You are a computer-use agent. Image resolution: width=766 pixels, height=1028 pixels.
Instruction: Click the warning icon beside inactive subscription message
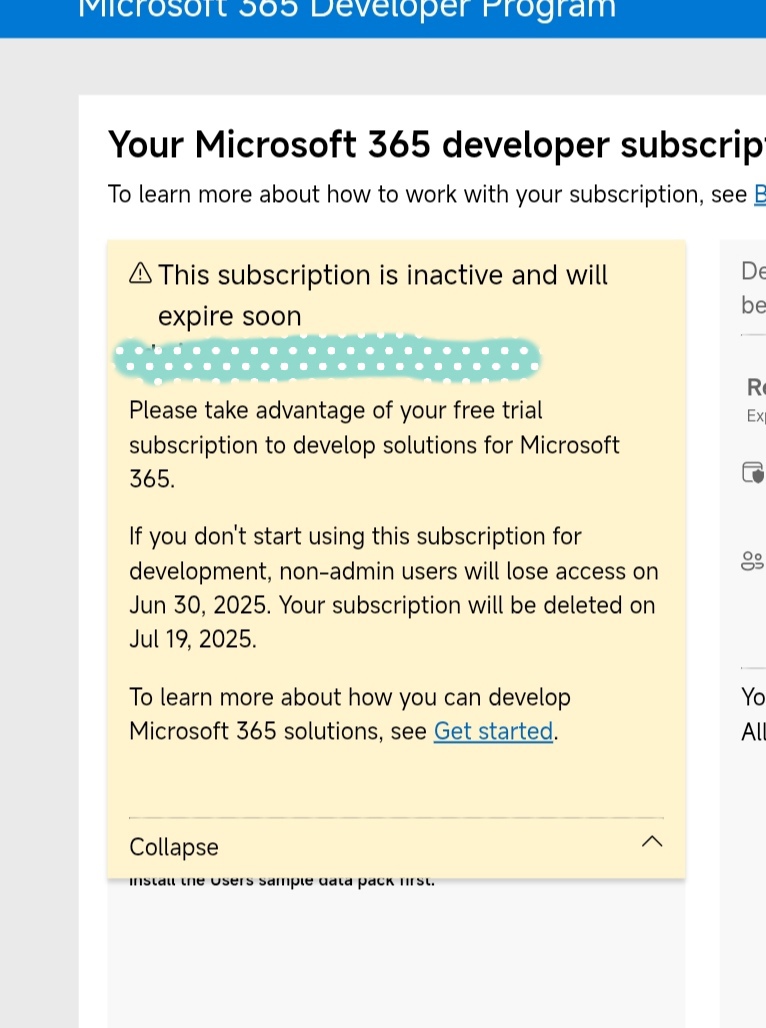click(140, 273)
